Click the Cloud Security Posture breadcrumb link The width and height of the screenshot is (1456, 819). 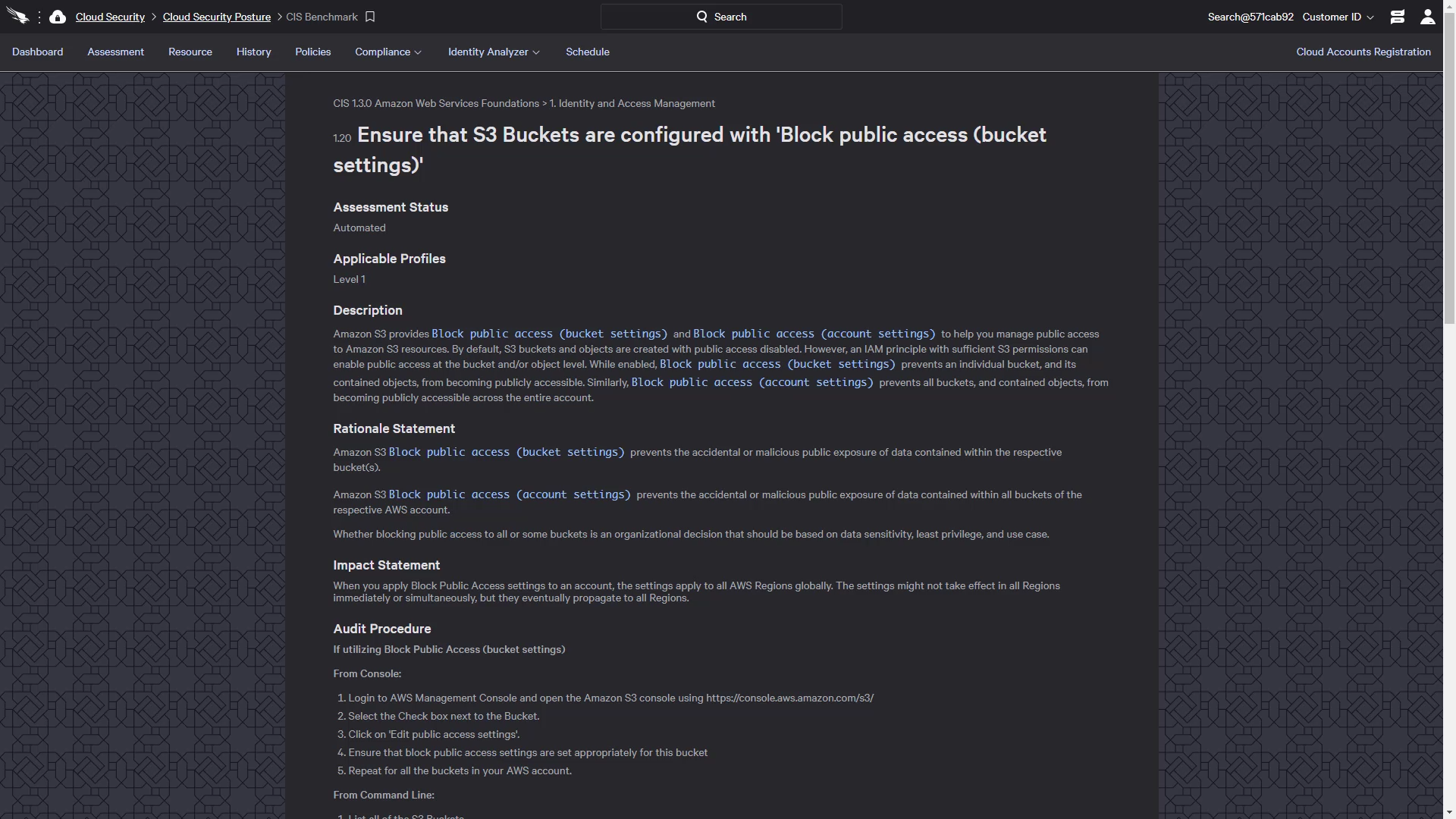pos(217,17)
